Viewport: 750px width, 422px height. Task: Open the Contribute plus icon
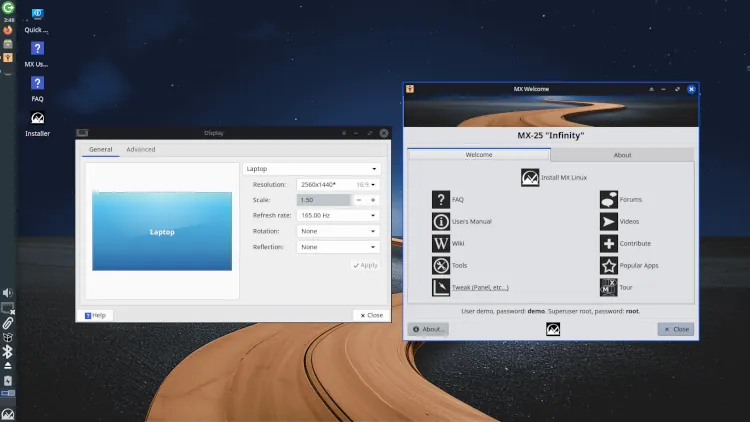tap(608, 244)
